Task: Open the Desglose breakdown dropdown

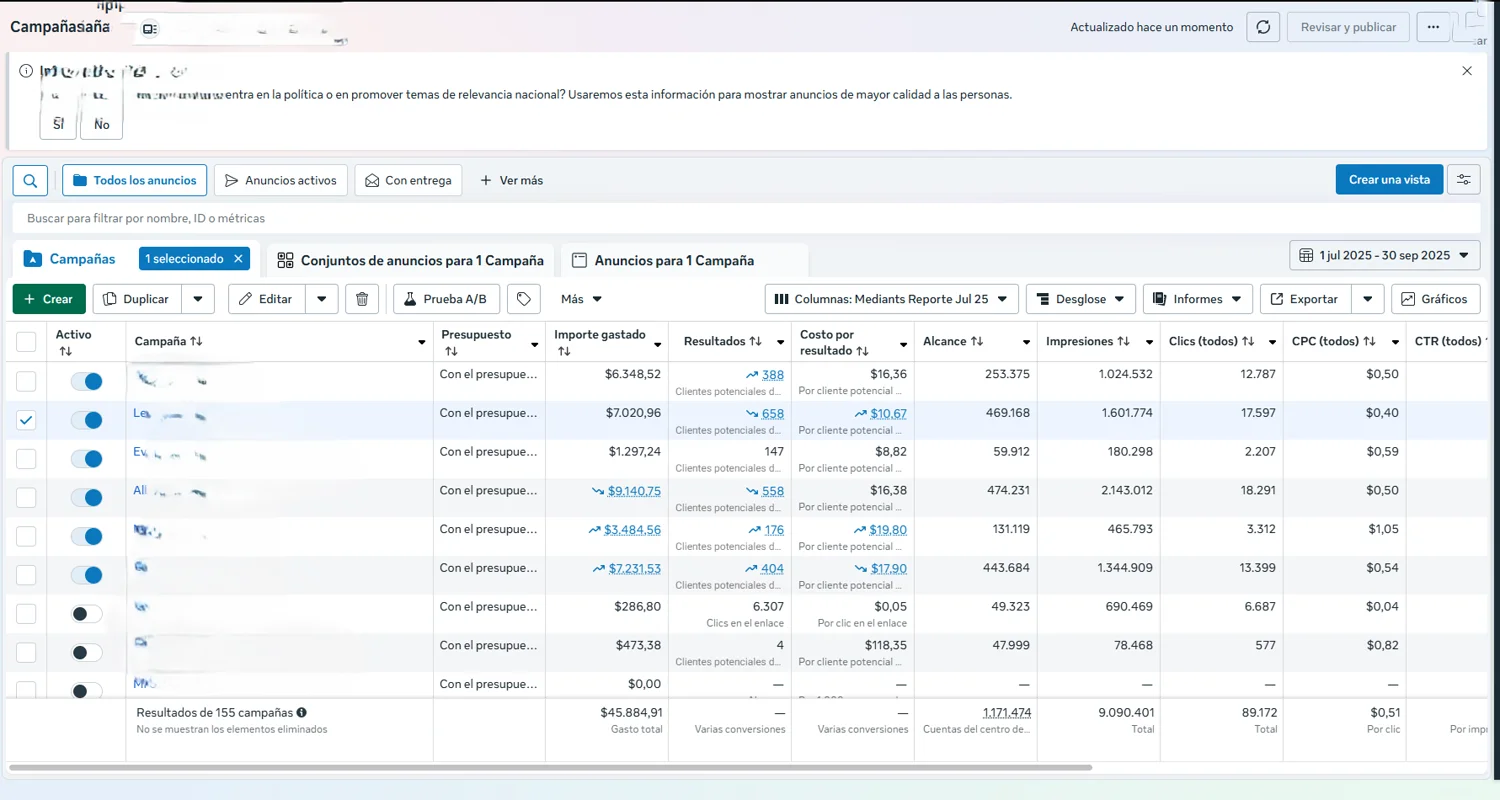Action: pyautogui.click(x=1080, y=299)
